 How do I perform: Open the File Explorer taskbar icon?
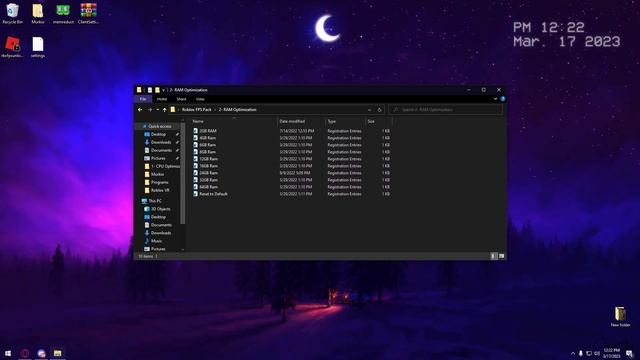58,353
